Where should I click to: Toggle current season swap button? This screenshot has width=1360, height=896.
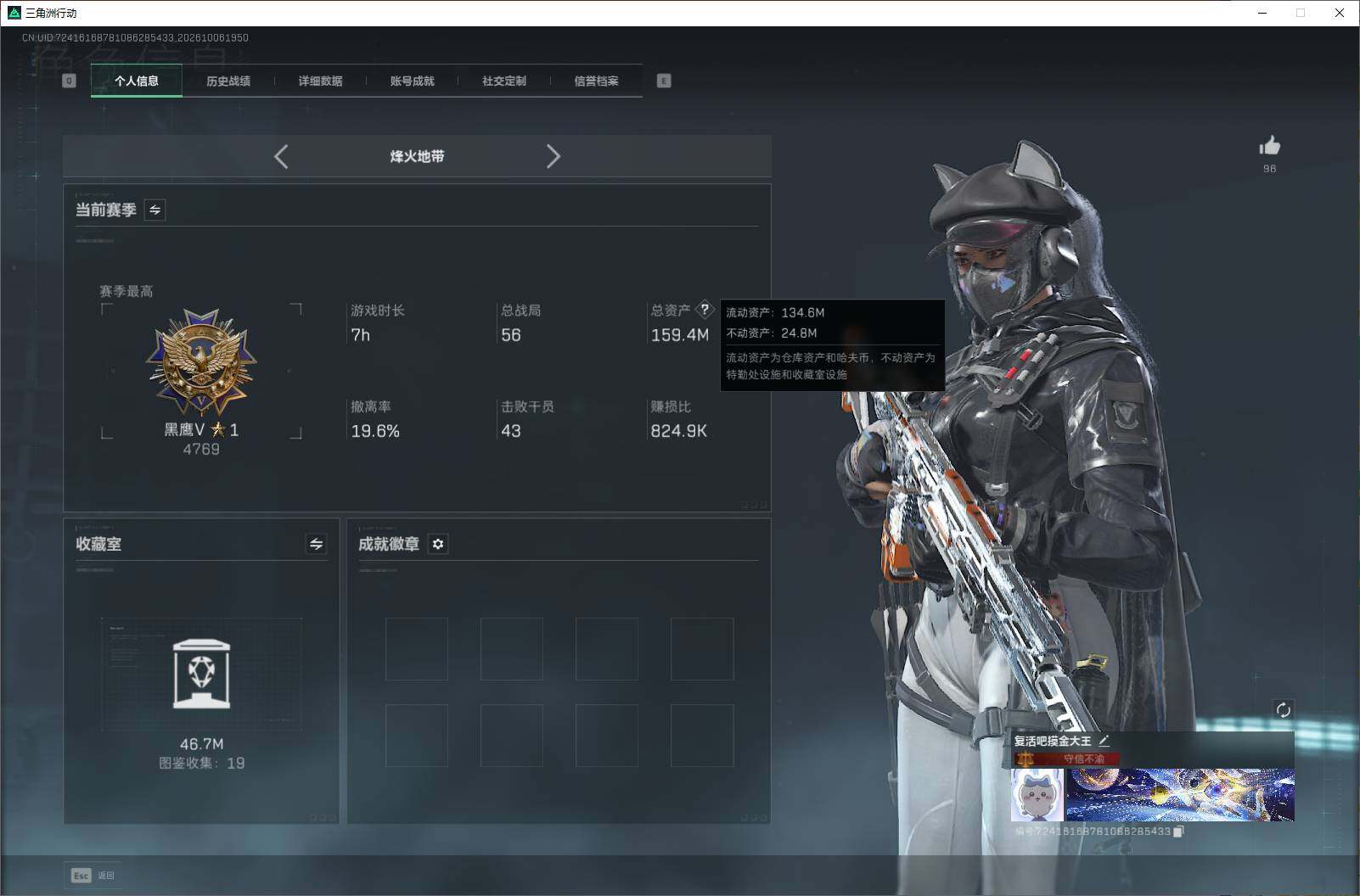click(x=155, y=210)
